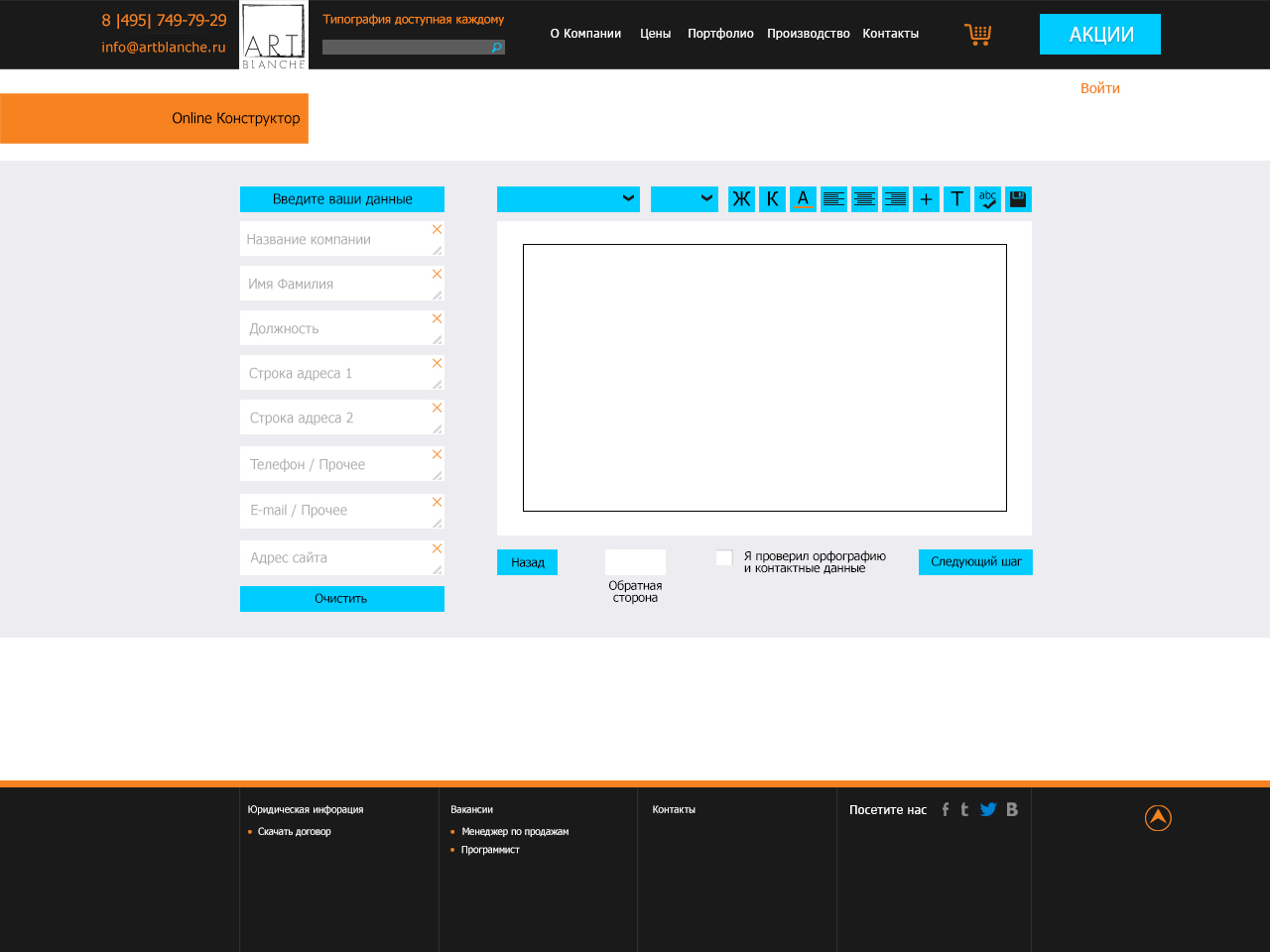Click the phone number 8 |495| 749-79-29

coord(164,20)
